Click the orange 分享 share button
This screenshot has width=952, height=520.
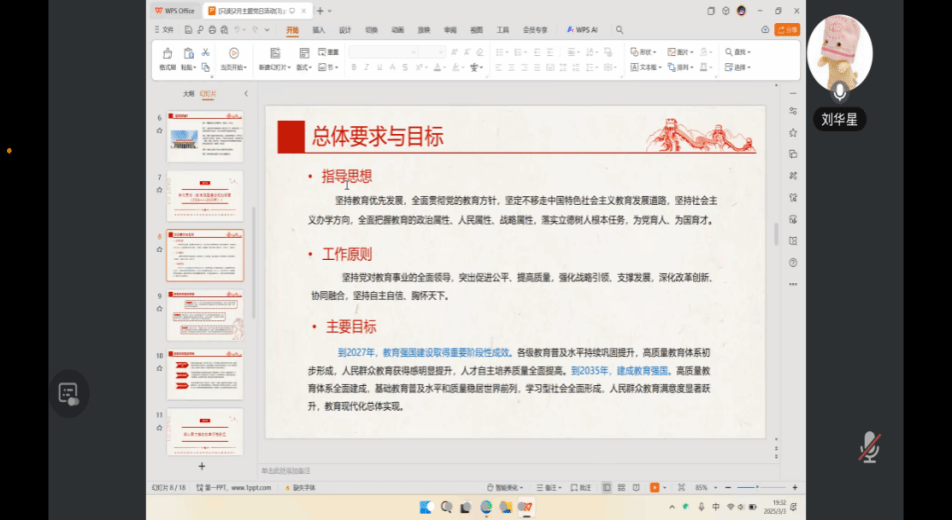point(789,30)
